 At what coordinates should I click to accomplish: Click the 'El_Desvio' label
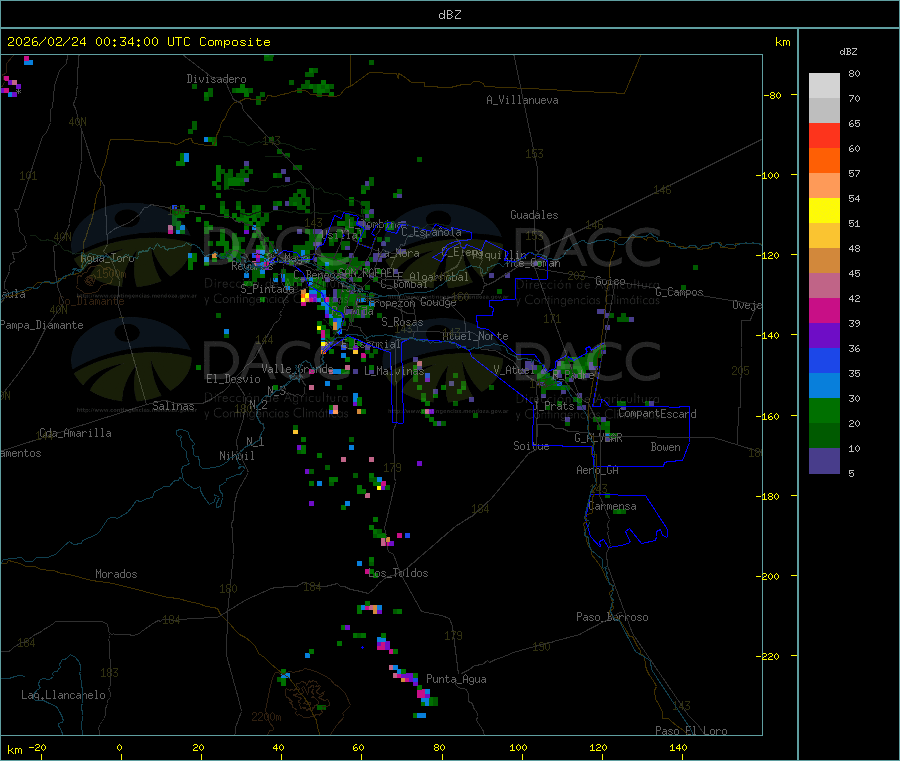[234, 379]
